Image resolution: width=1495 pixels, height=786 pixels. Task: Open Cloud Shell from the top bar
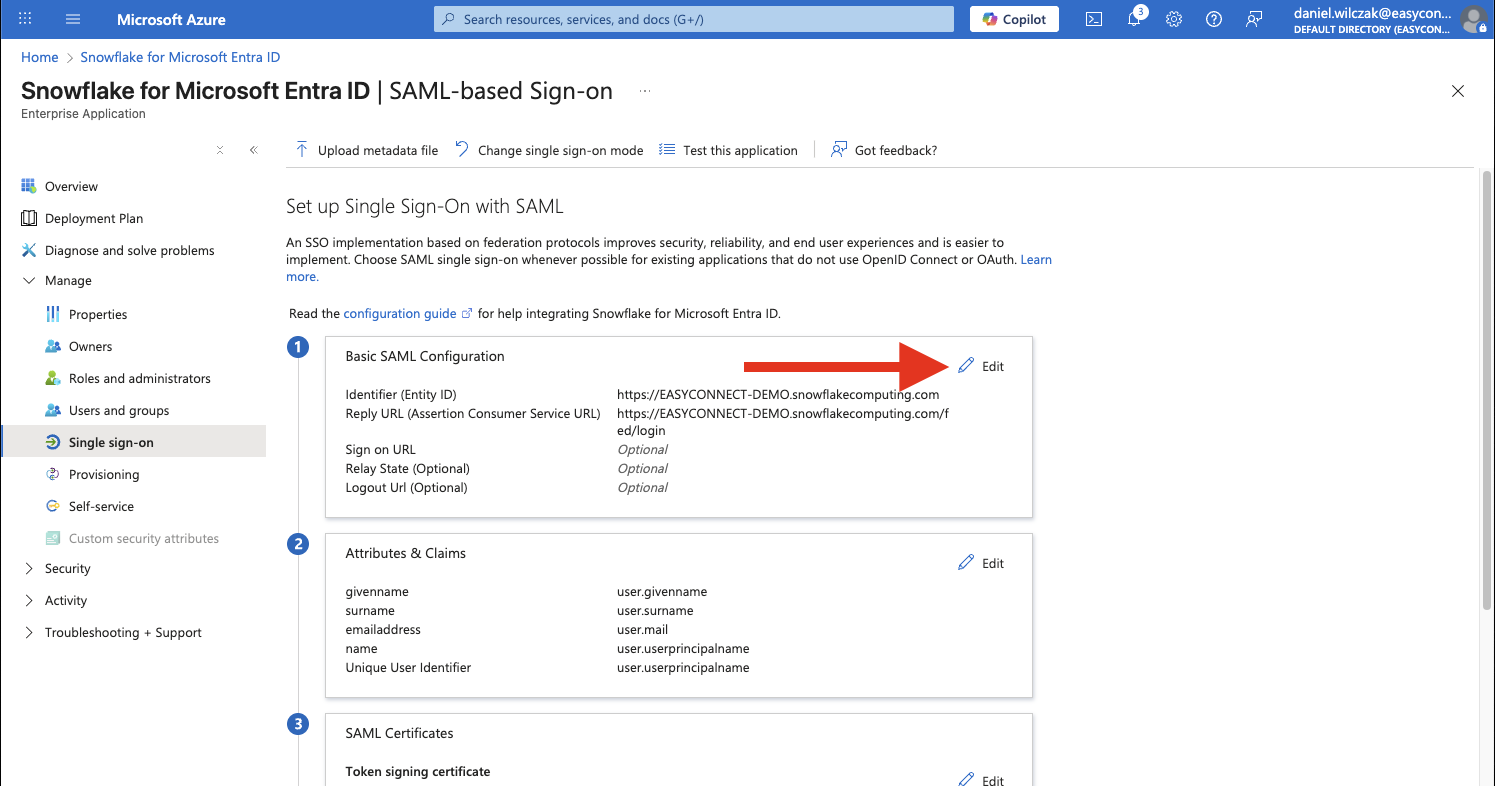pyautogui.click(x=1094, y=19)
